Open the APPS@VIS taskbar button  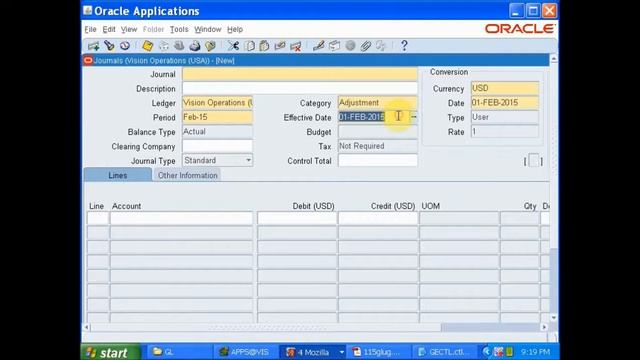246,352
